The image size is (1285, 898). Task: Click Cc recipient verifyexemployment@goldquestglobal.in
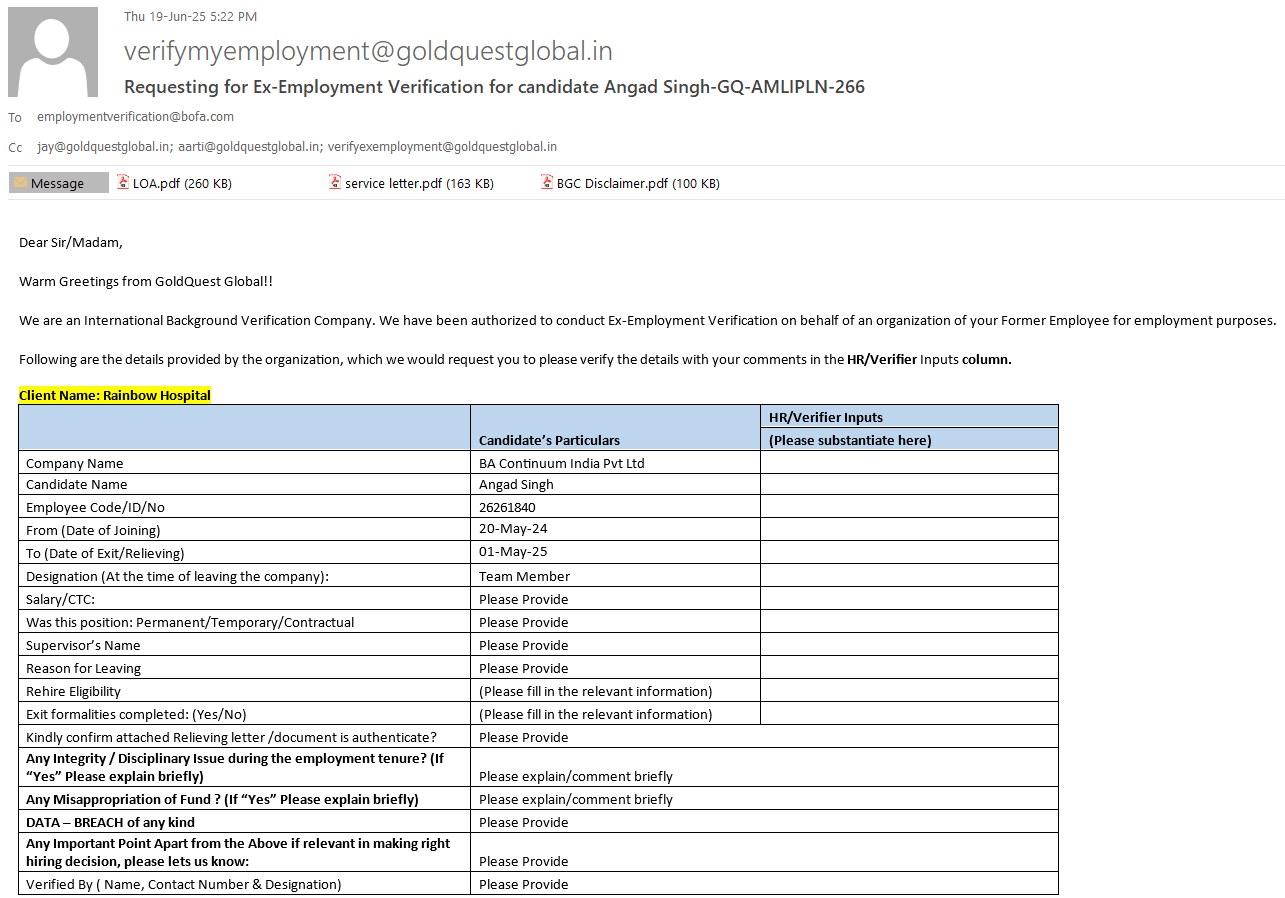click(x=442, y=147)
